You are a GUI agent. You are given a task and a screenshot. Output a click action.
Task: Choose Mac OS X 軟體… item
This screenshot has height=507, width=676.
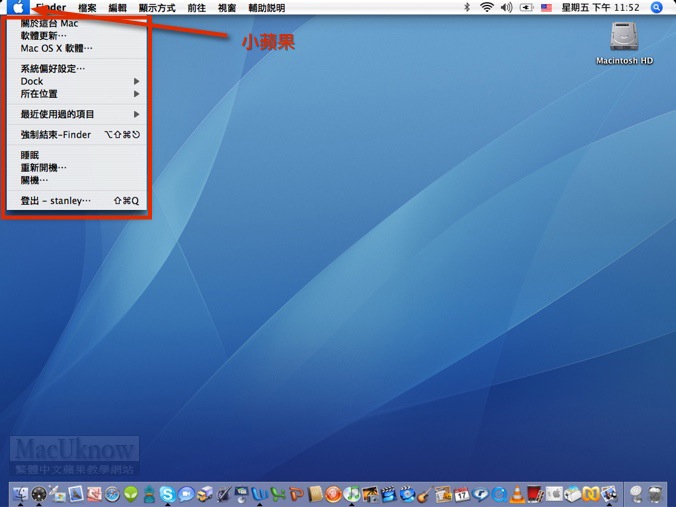(77, 48)
